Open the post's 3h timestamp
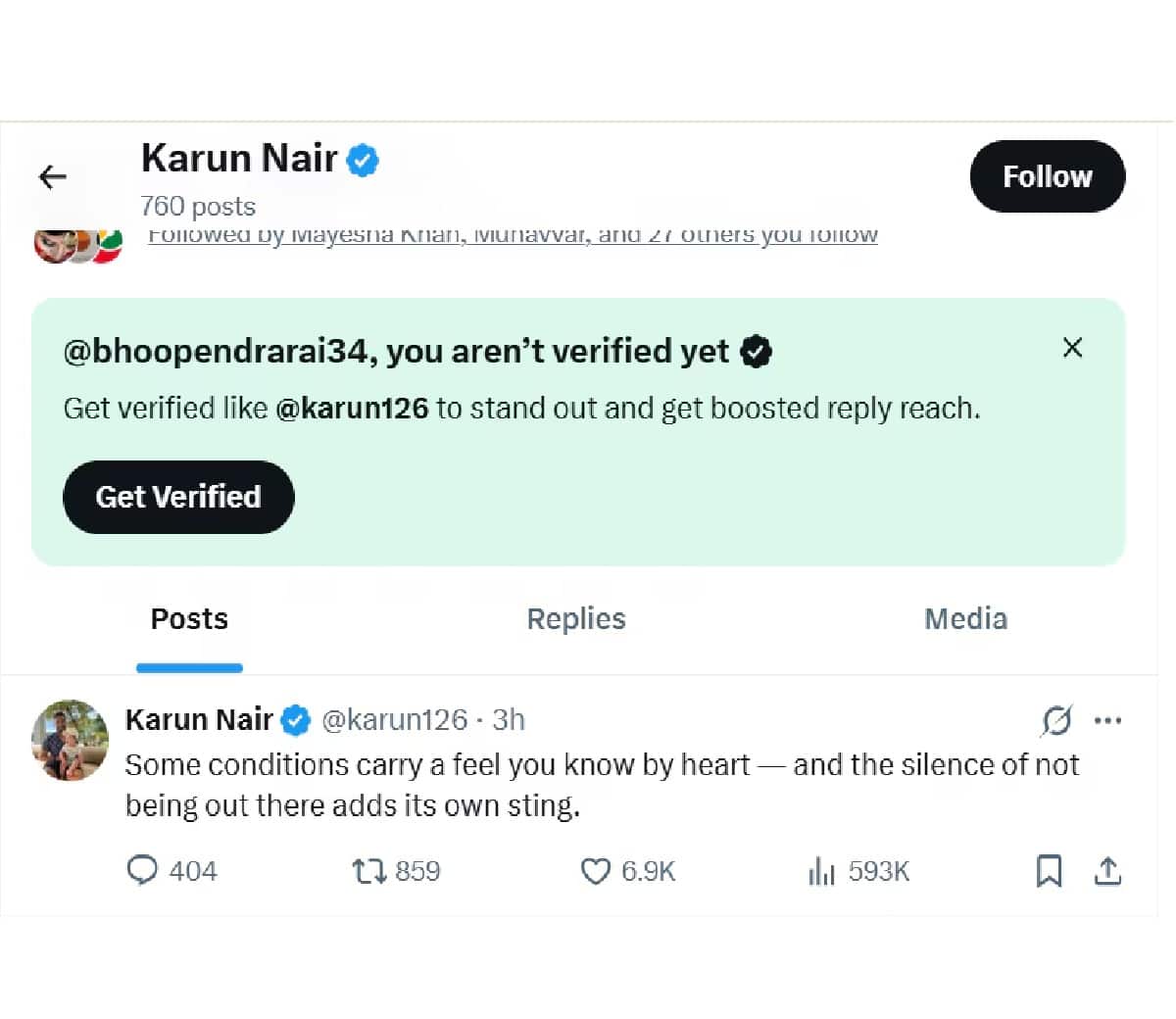This screenshot has height=1019, width=1176. pyautogui.click(x=509, y=720)
